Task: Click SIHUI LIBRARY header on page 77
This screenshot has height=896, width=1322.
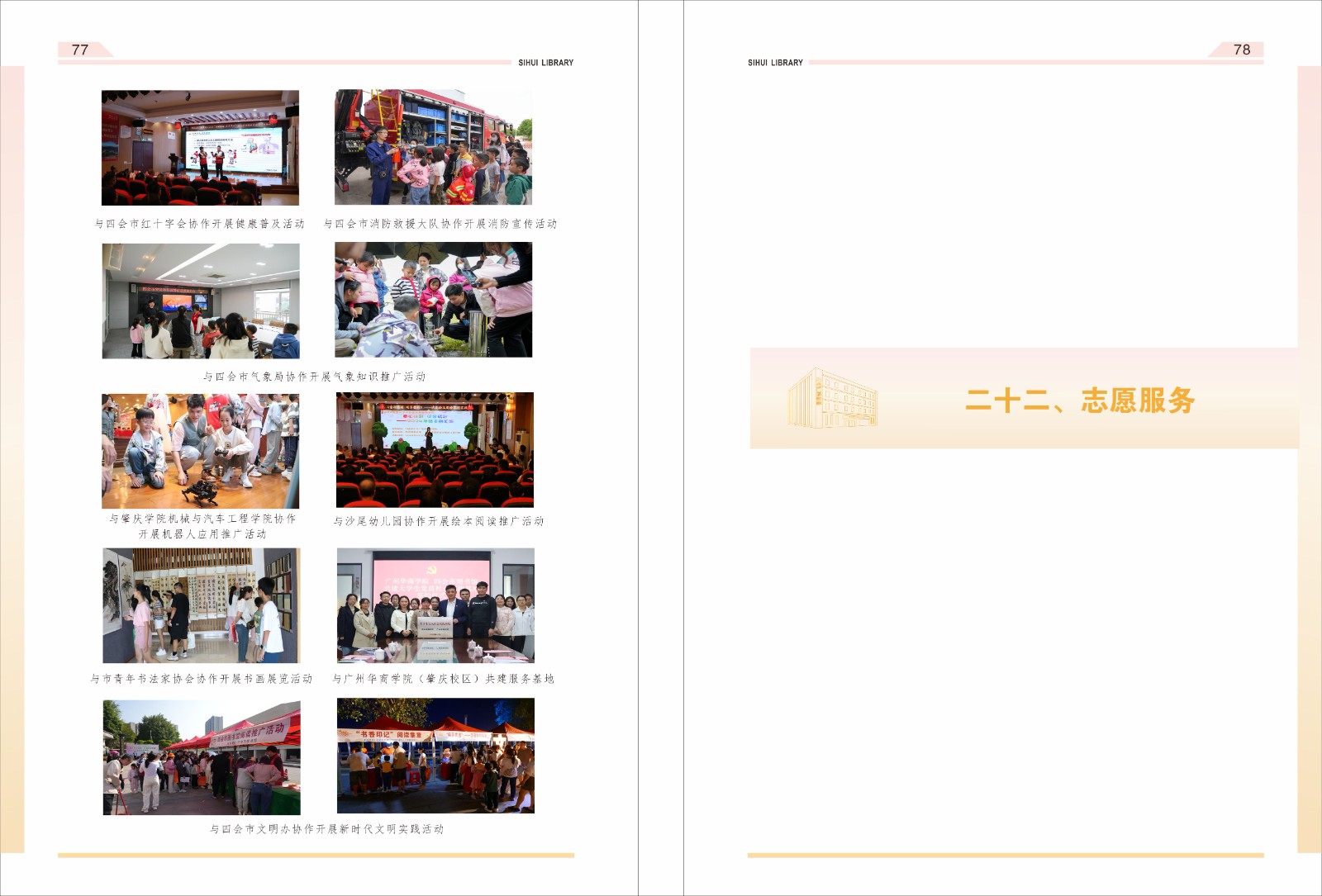Action: click(545, 63)
